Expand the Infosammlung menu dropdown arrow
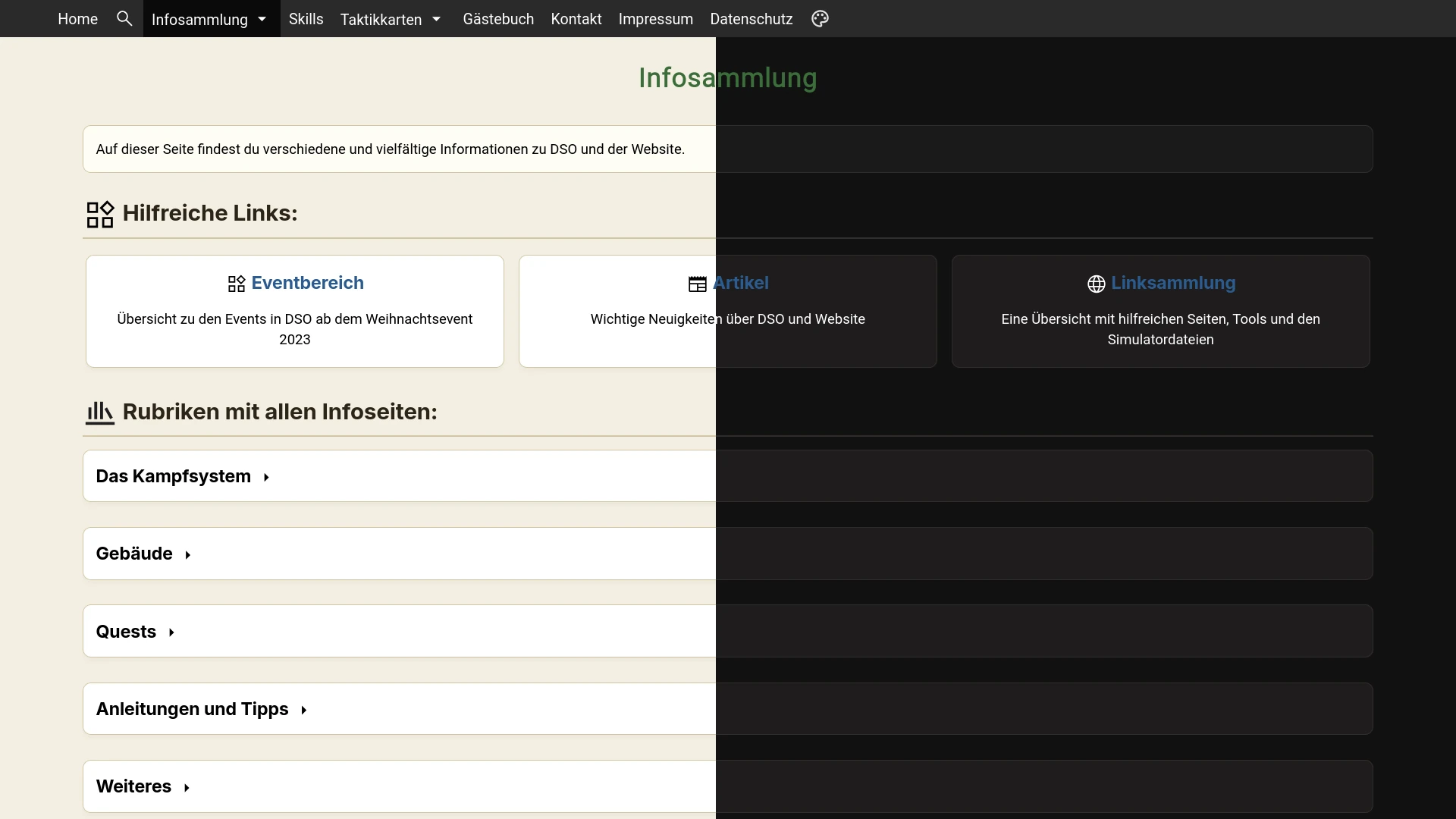 pos(262,19)
